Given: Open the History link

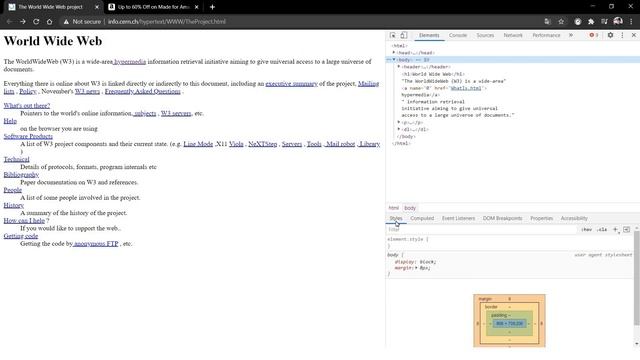Looking at the screenshot, I should click(x=13, y=205).
